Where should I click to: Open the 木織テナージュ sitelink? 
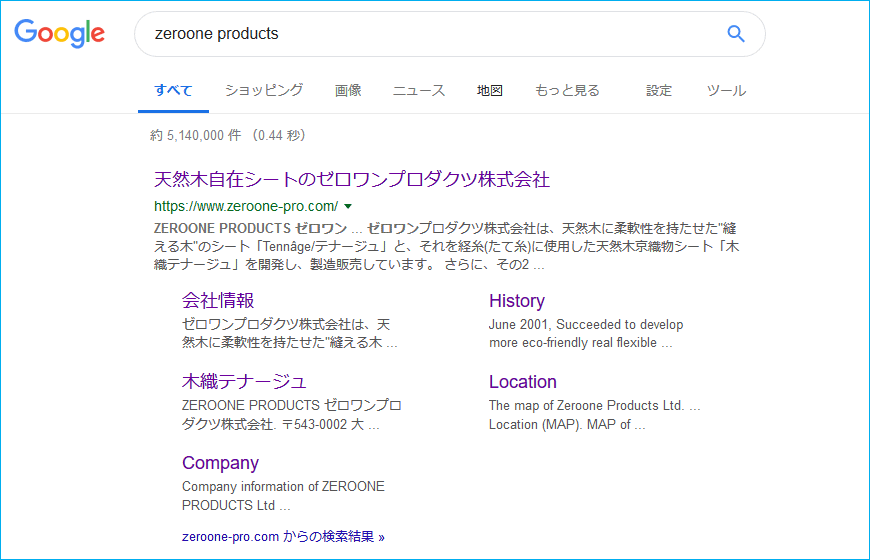coord(244,381)
